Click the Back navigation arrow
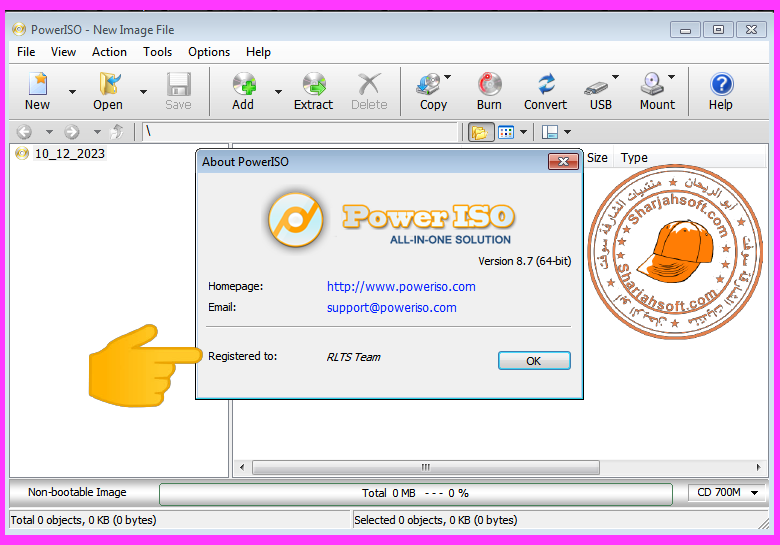 24,132
